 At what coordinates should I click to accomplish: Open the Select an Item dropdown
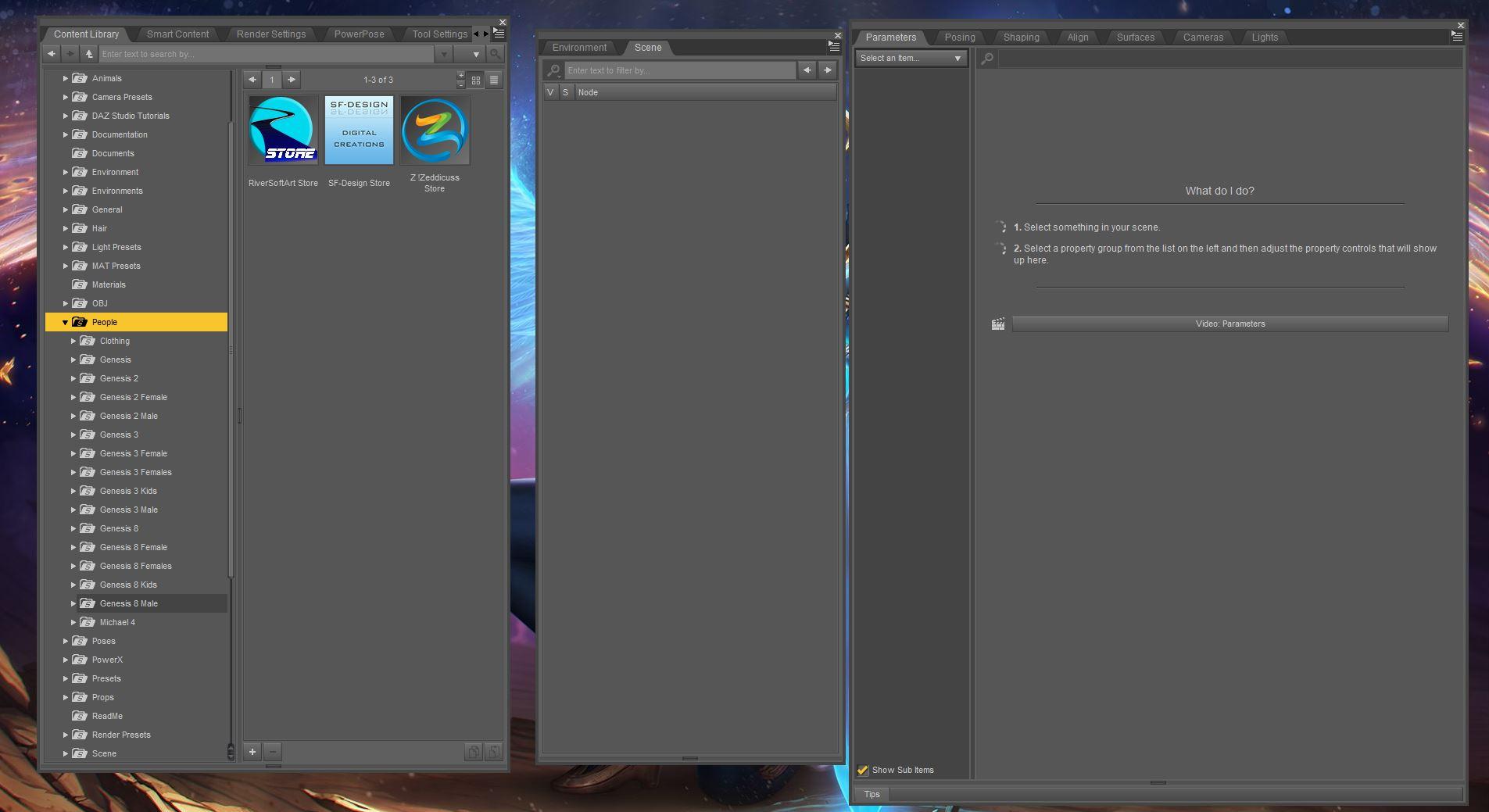tap(911, 58)
